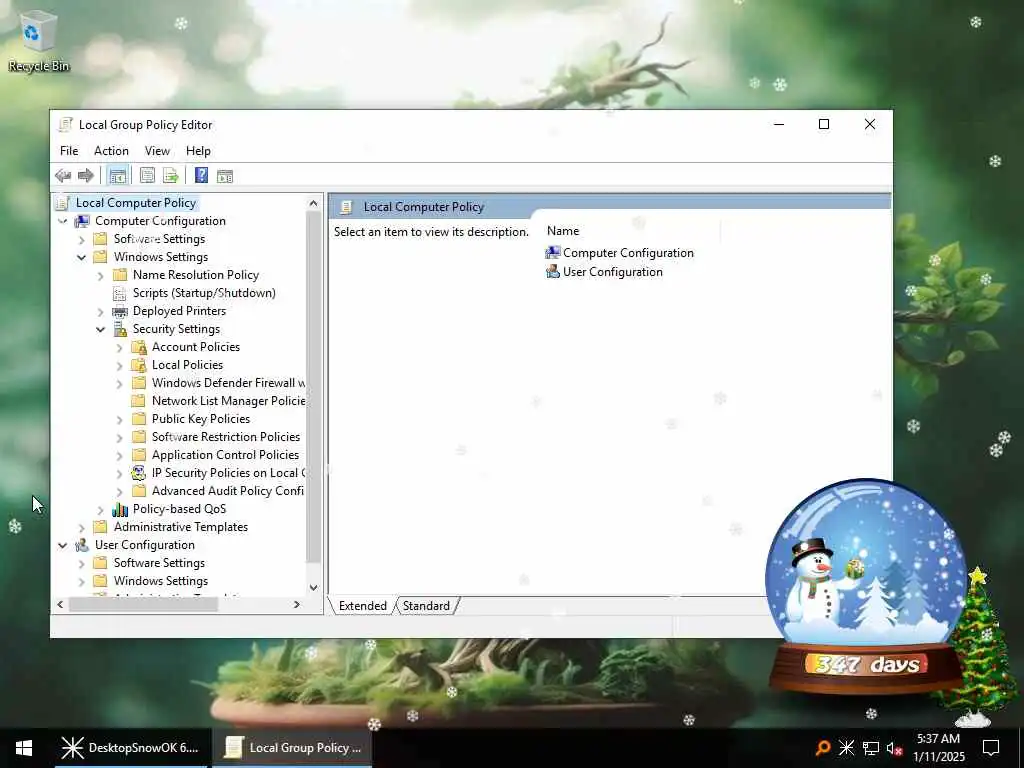1024x768 pixels.
Task: Open the Recycle Bin desktop icon
Action: point(39,41)
